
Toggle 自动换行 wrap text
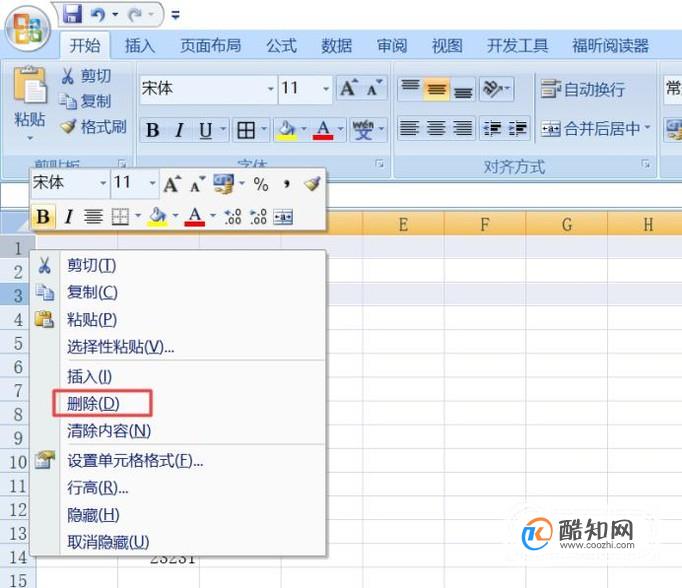tap(583, 89)
